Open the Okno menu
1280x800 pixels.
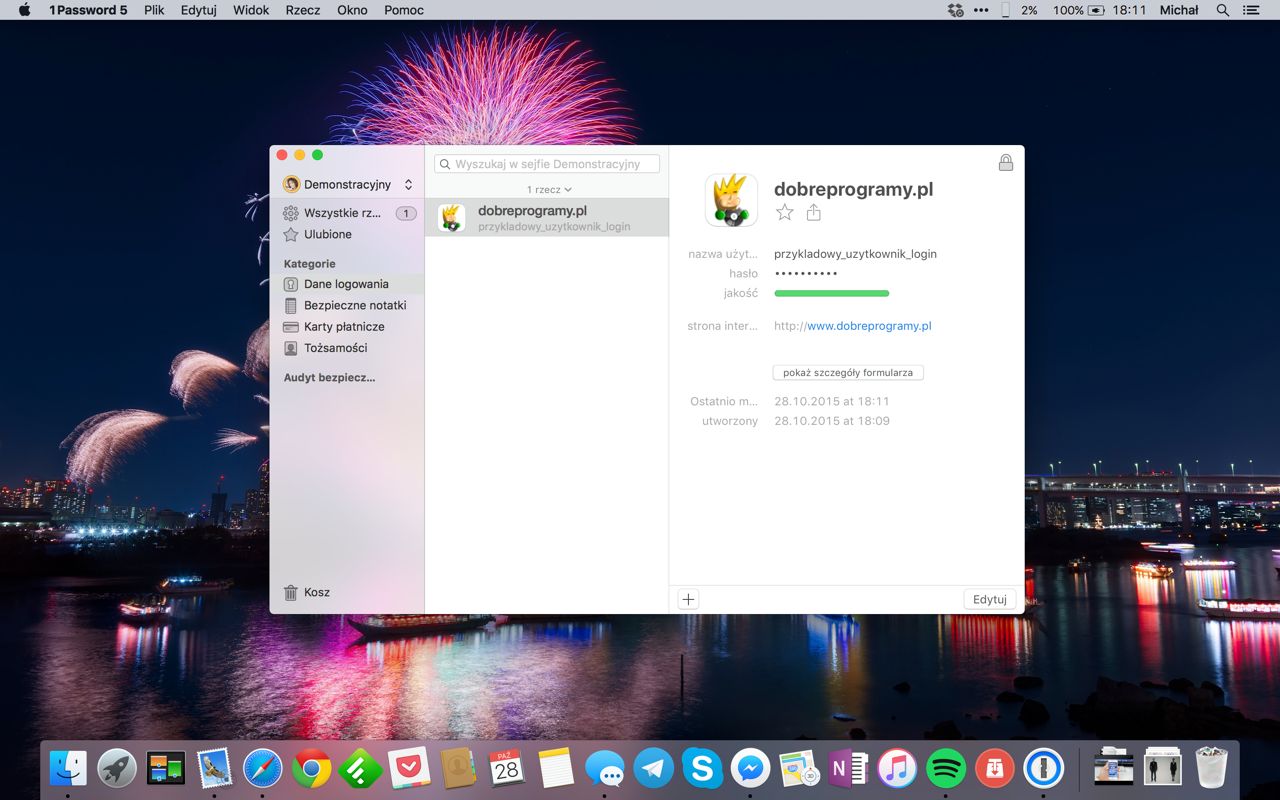coord(352,10)
